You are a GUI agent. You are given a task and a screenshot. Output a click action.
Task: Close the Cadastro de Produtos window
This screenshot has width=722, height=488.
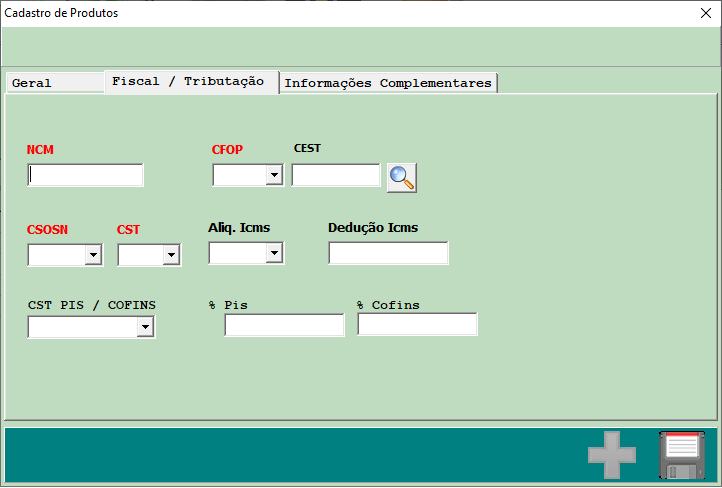click(704, 13)
